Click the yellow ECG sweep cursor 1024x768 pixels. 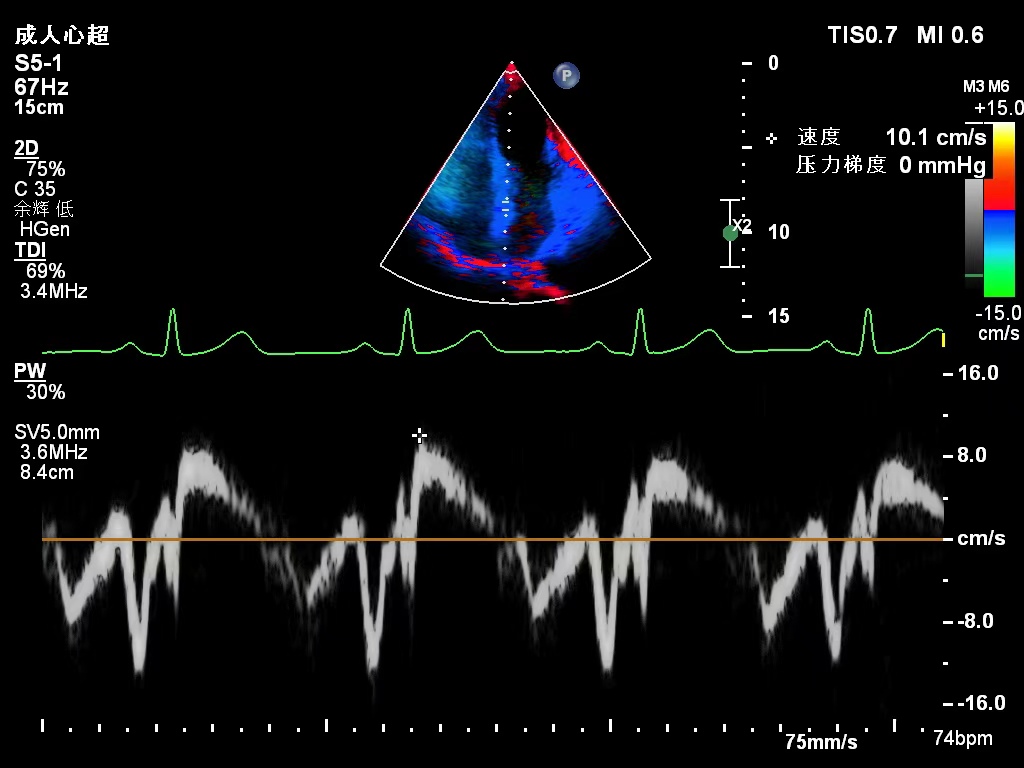click(x=943, y=340)
